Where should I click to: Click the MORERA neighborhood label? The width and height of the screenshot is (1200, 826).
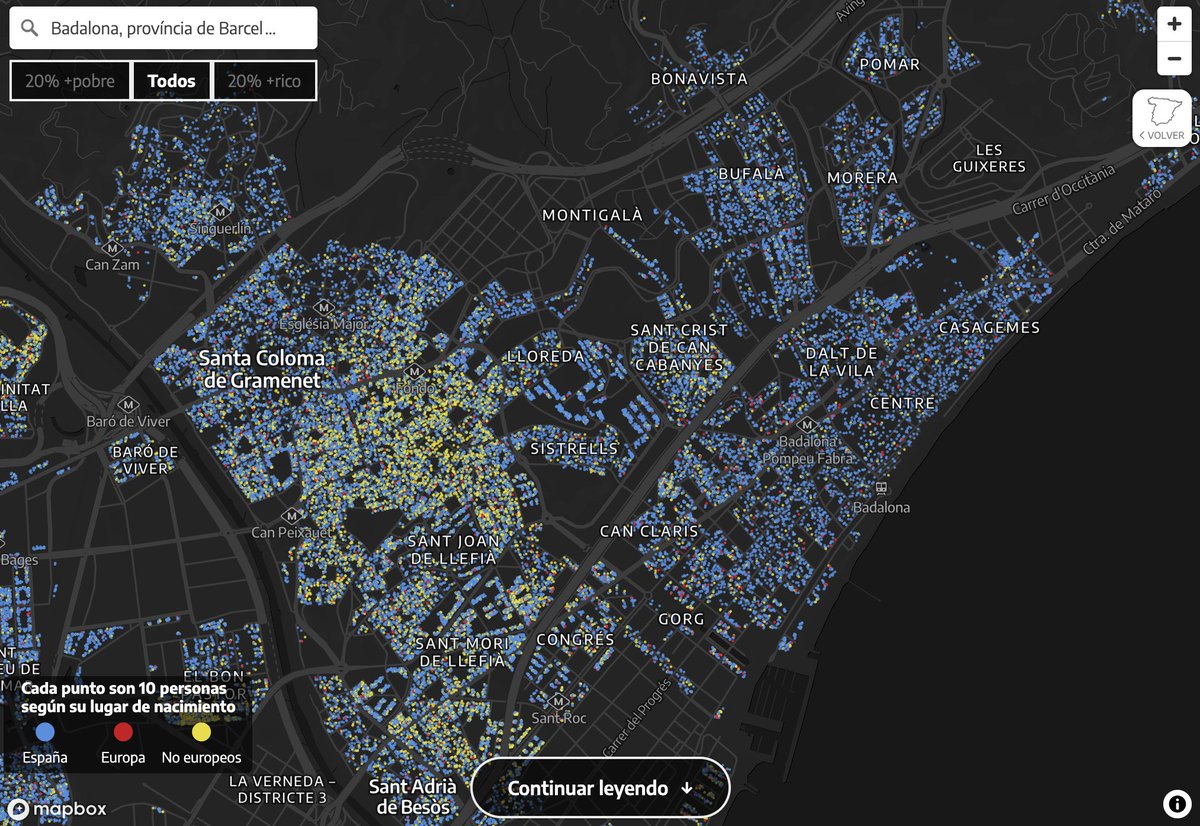click(x=863, y=178)
